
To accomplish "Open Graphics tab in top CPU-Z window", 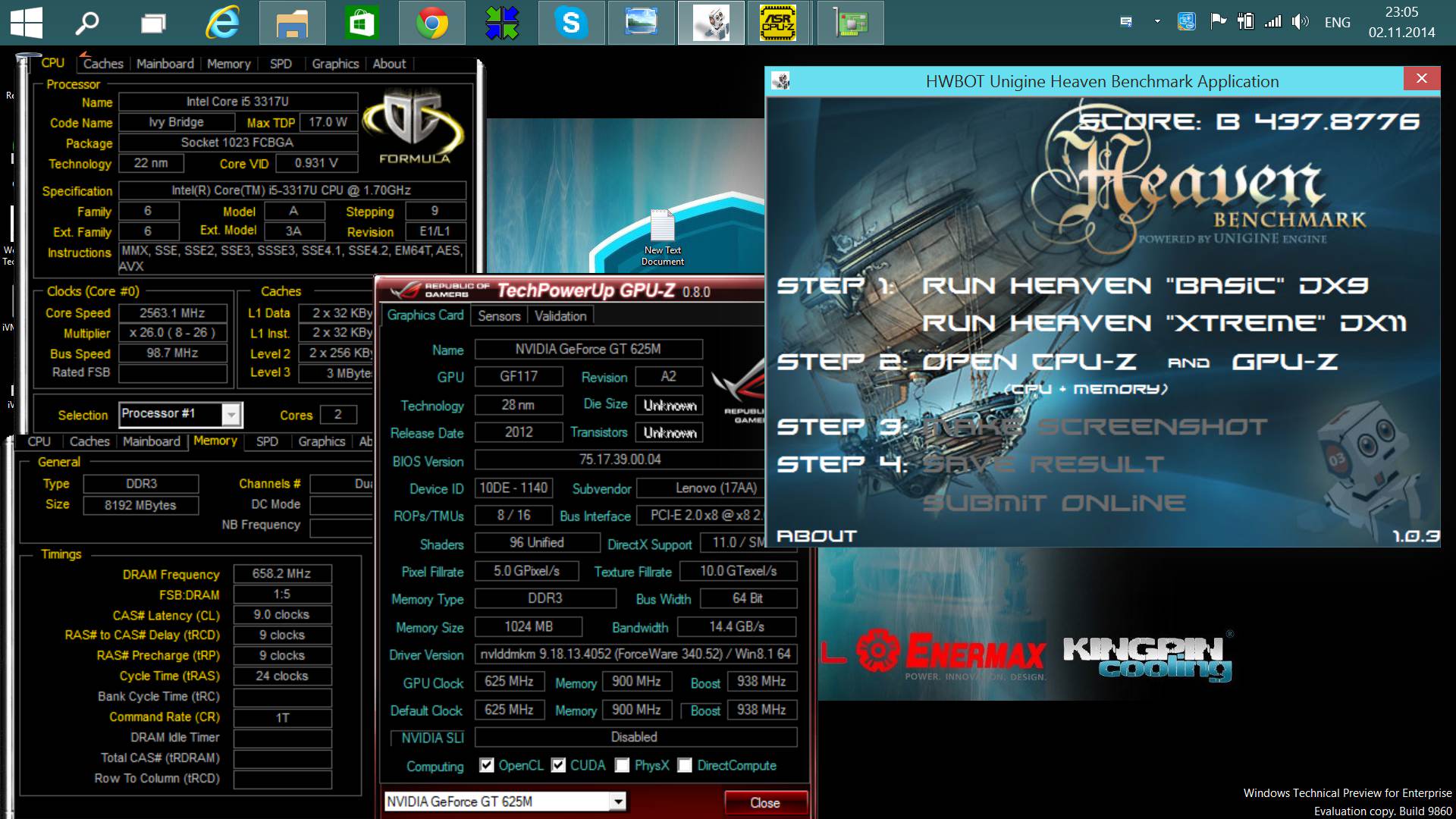I will pyautogui.click(x=335, y=64).
